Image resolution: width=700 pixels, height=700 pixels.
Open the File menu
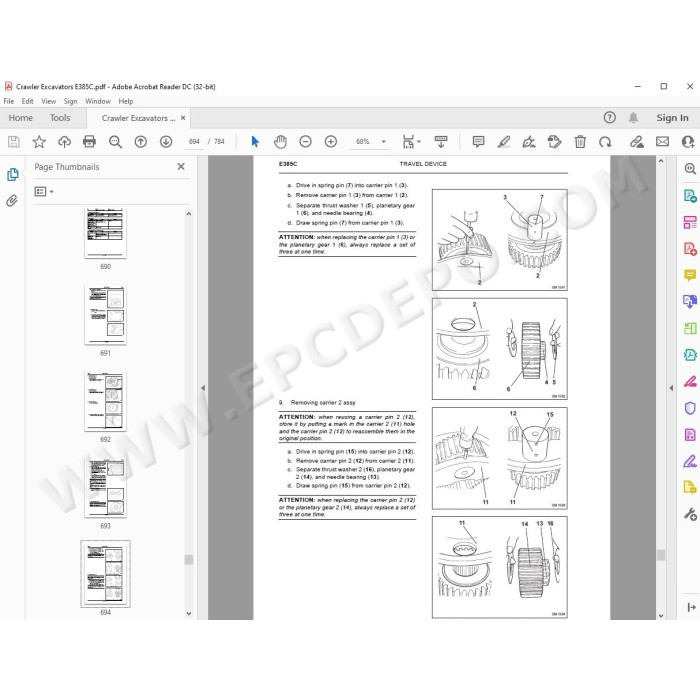(8, 101)
